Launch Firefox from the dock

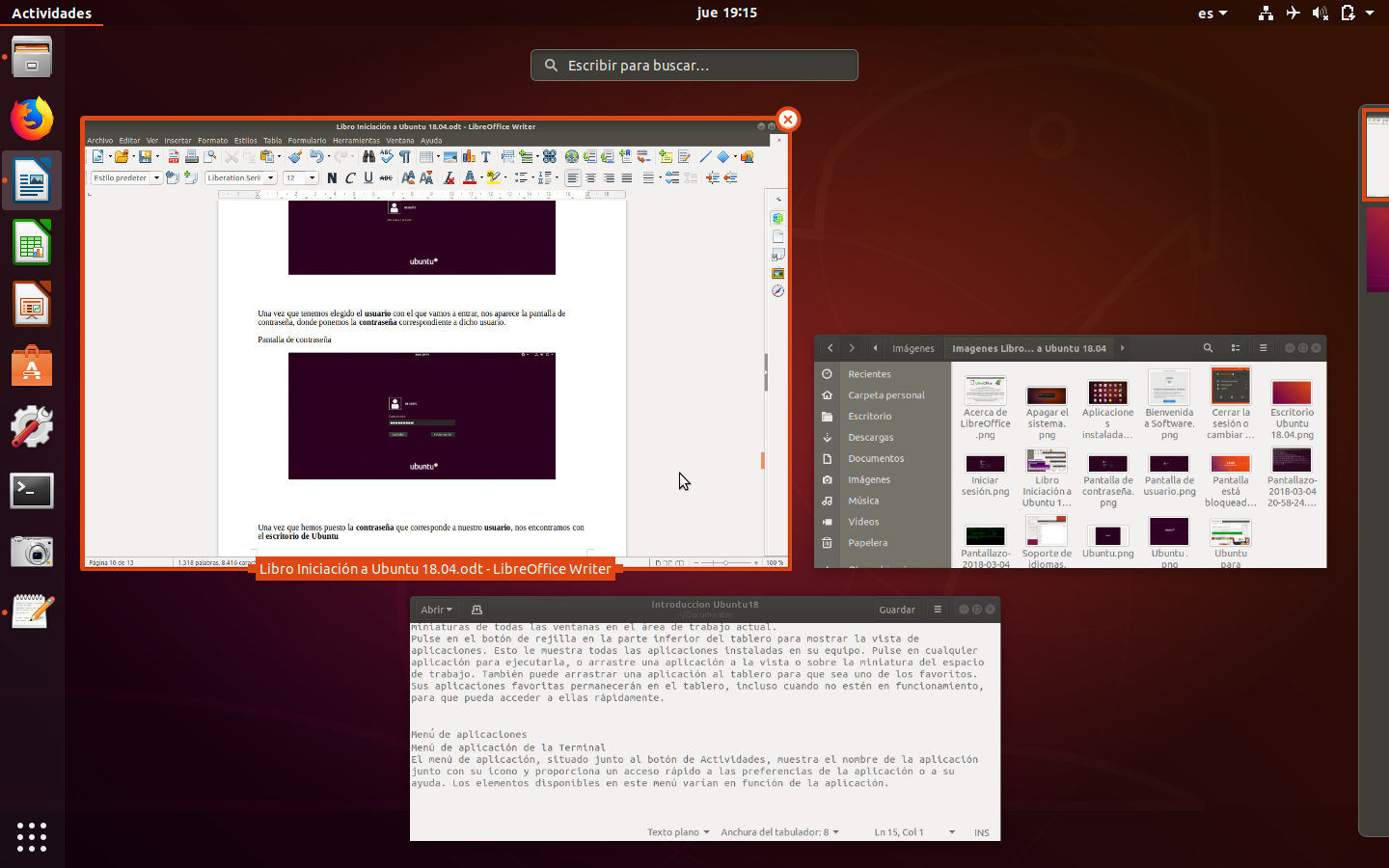(x=32, y=119)
